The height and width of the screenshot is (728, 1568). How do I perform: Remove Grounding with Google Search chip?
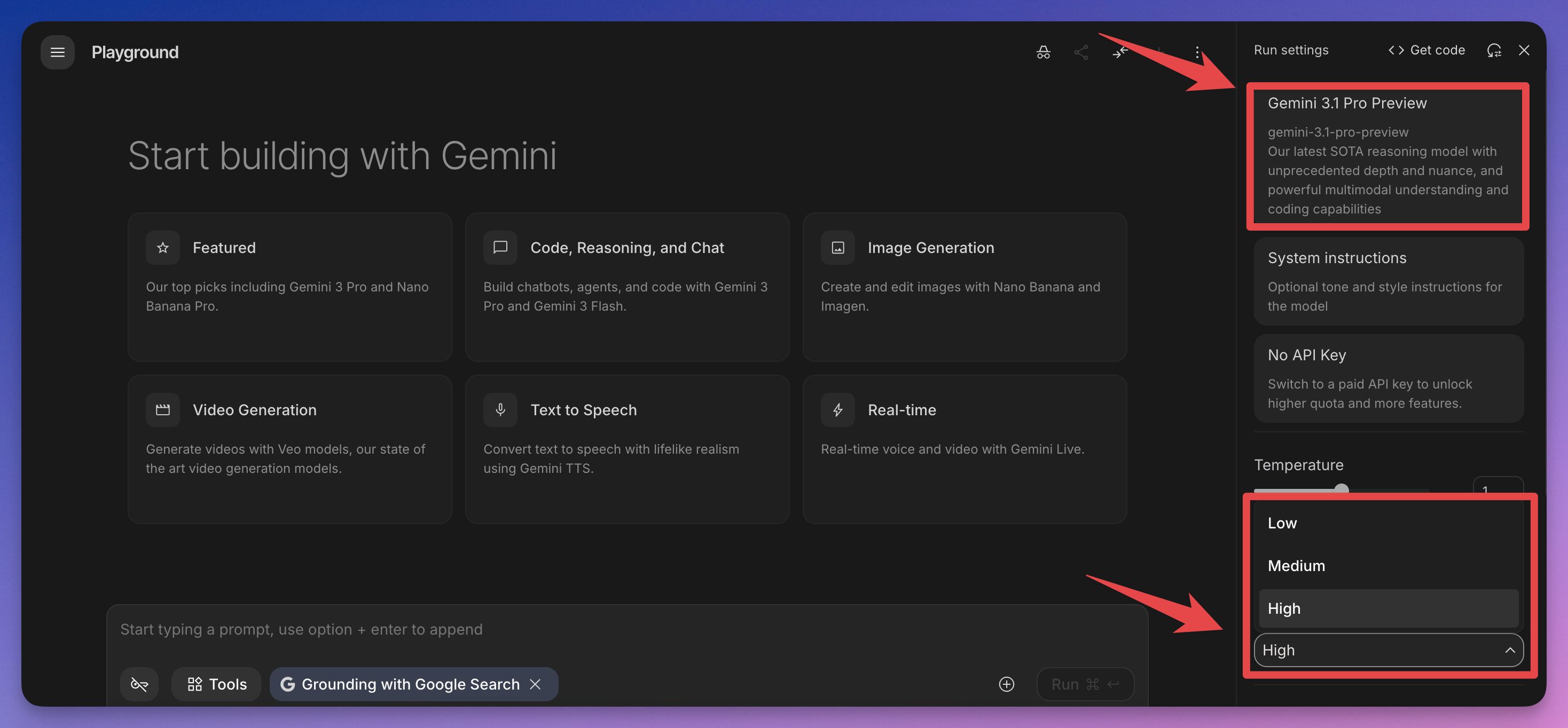(535, 684)
